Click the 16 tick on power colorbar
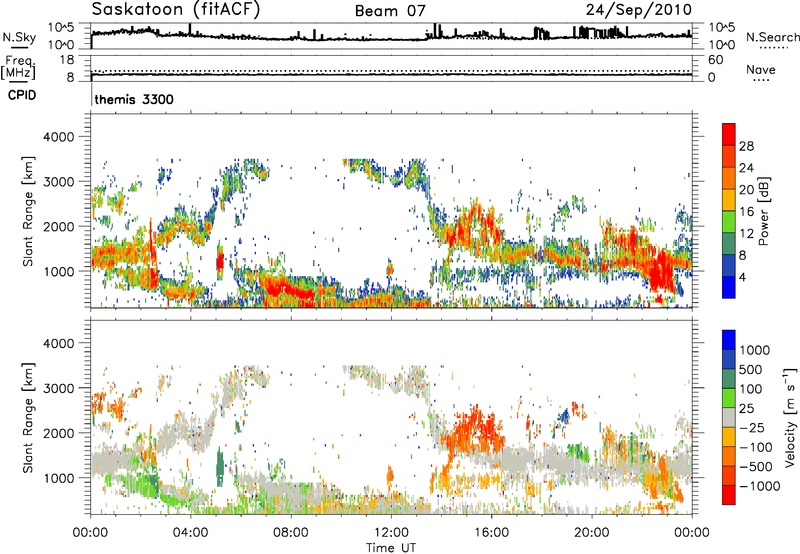 pos(746,212)
